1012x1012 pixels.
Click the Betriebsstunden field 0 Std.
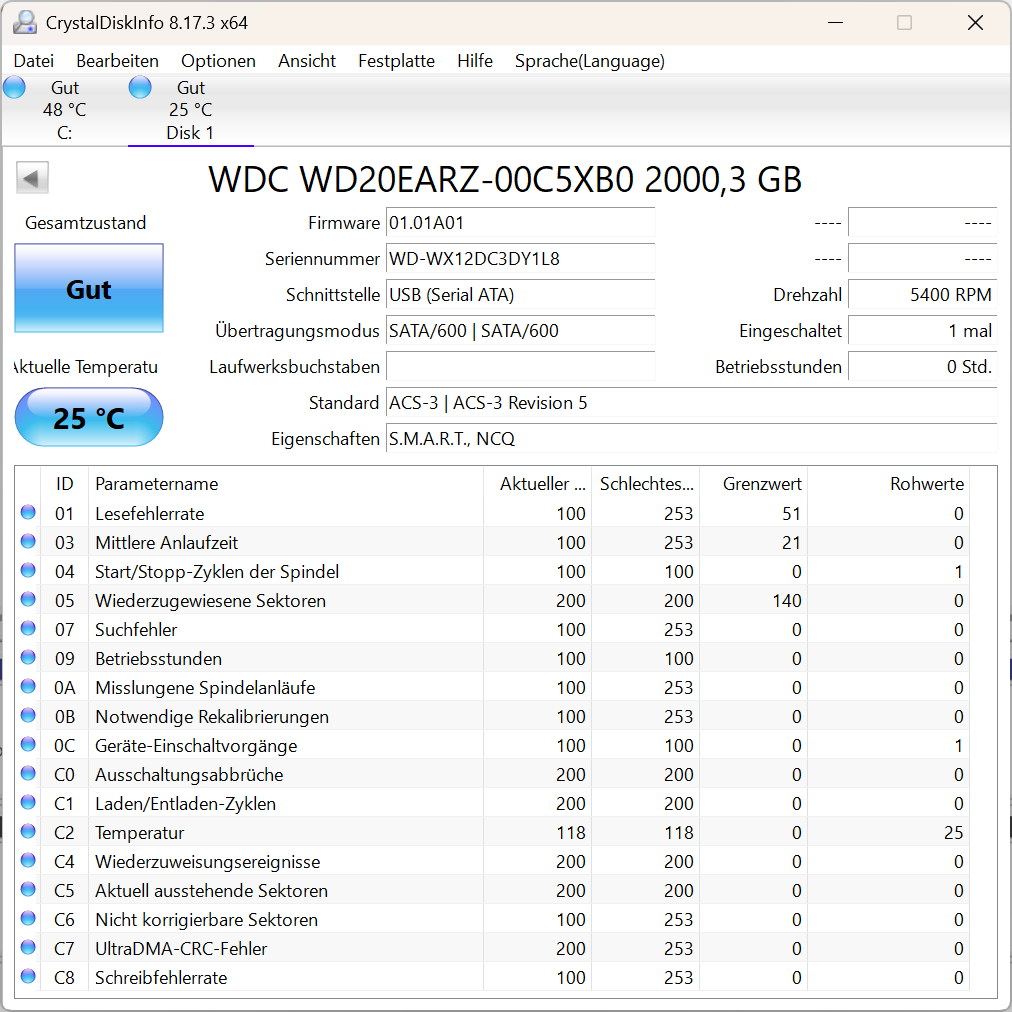click(x=922, y=367)
